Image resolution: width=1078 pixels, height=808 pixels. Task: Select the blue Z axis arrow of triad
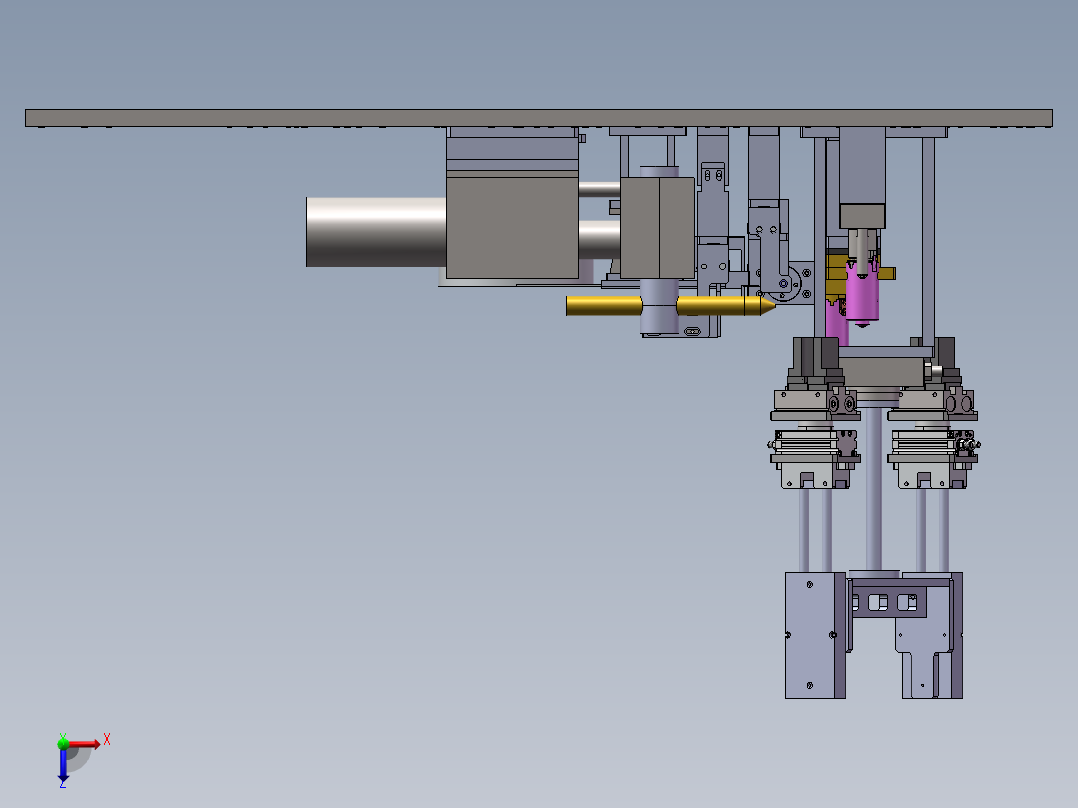pyautogui.click(x=63, y=764)
